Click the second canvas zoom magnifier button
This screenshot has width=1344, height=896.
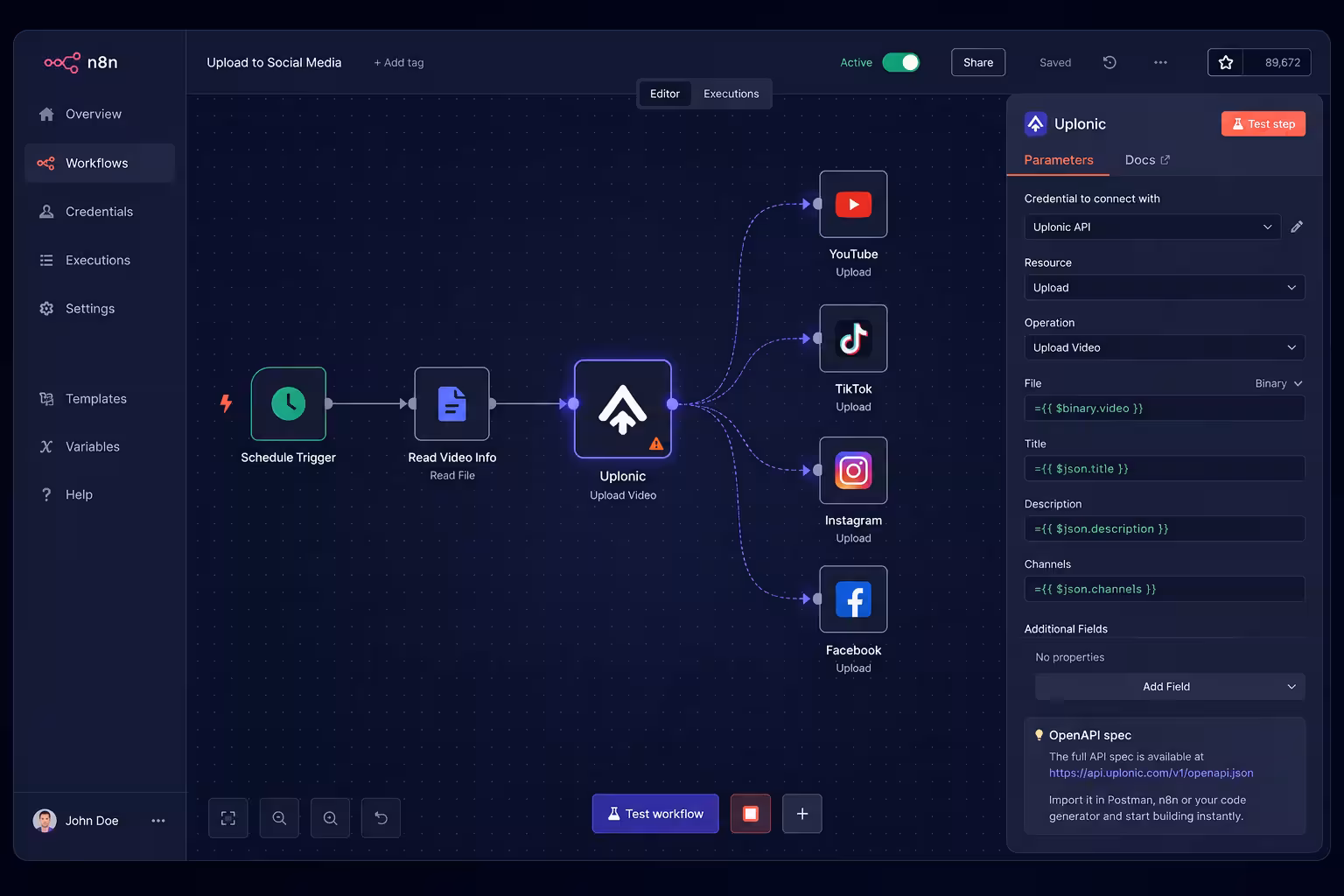pyautogui.click(x=330, y=818)
